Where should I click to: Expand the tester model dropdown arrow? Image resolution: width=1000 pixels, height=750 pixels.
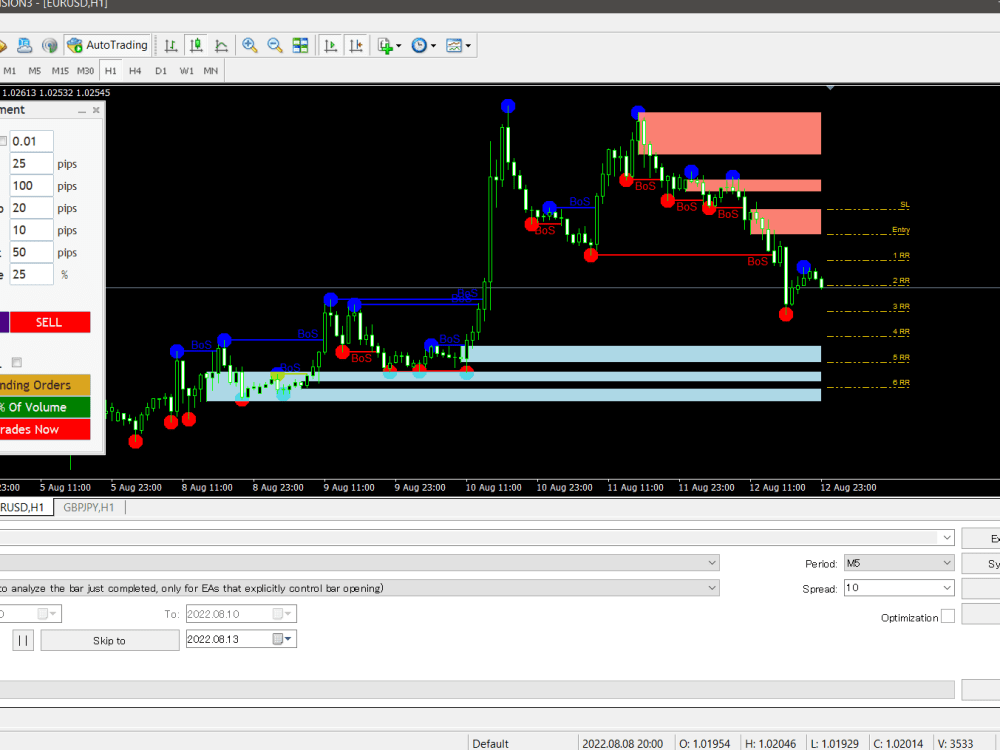(x=712, y=587)
